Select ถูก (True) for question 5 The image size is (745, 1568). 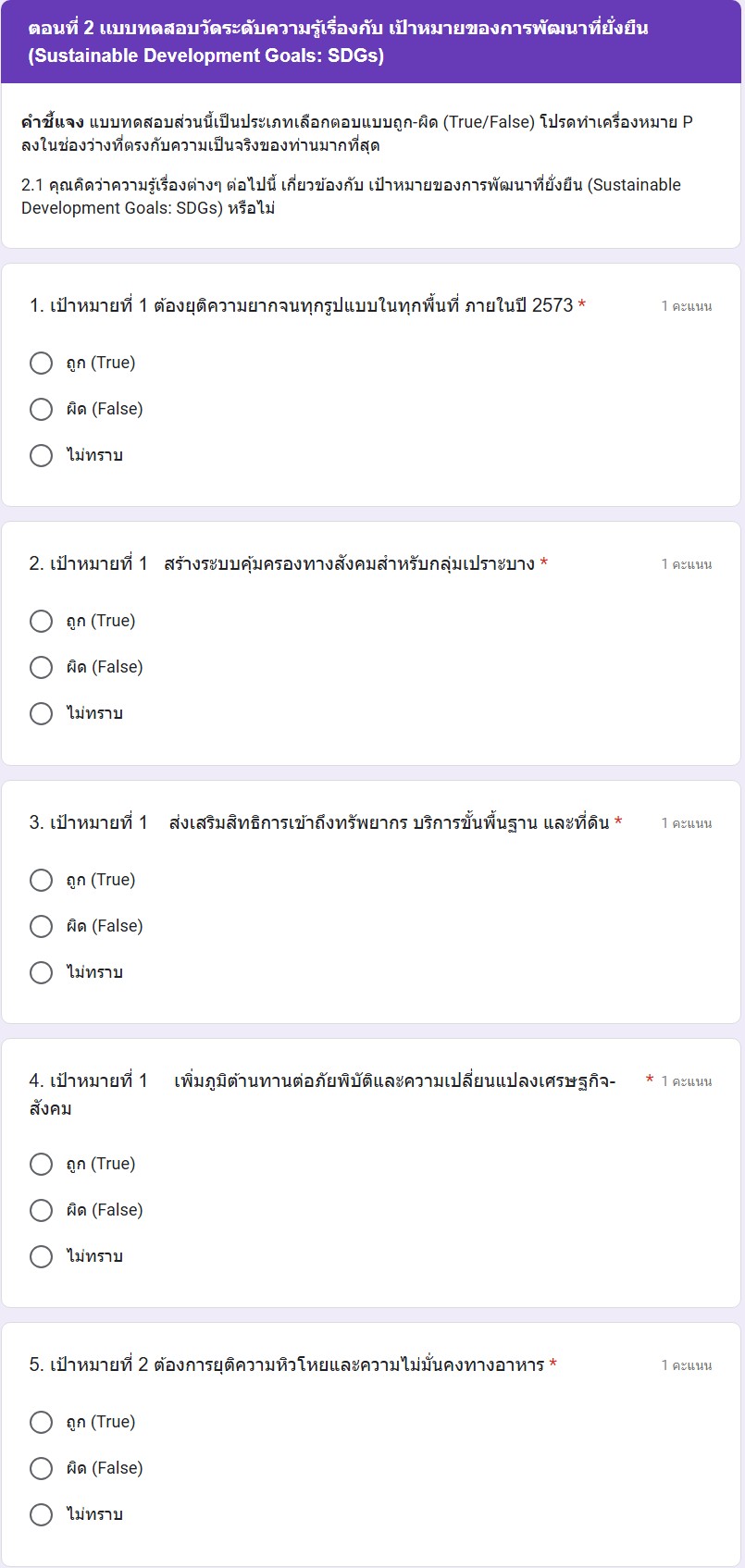41,1422
